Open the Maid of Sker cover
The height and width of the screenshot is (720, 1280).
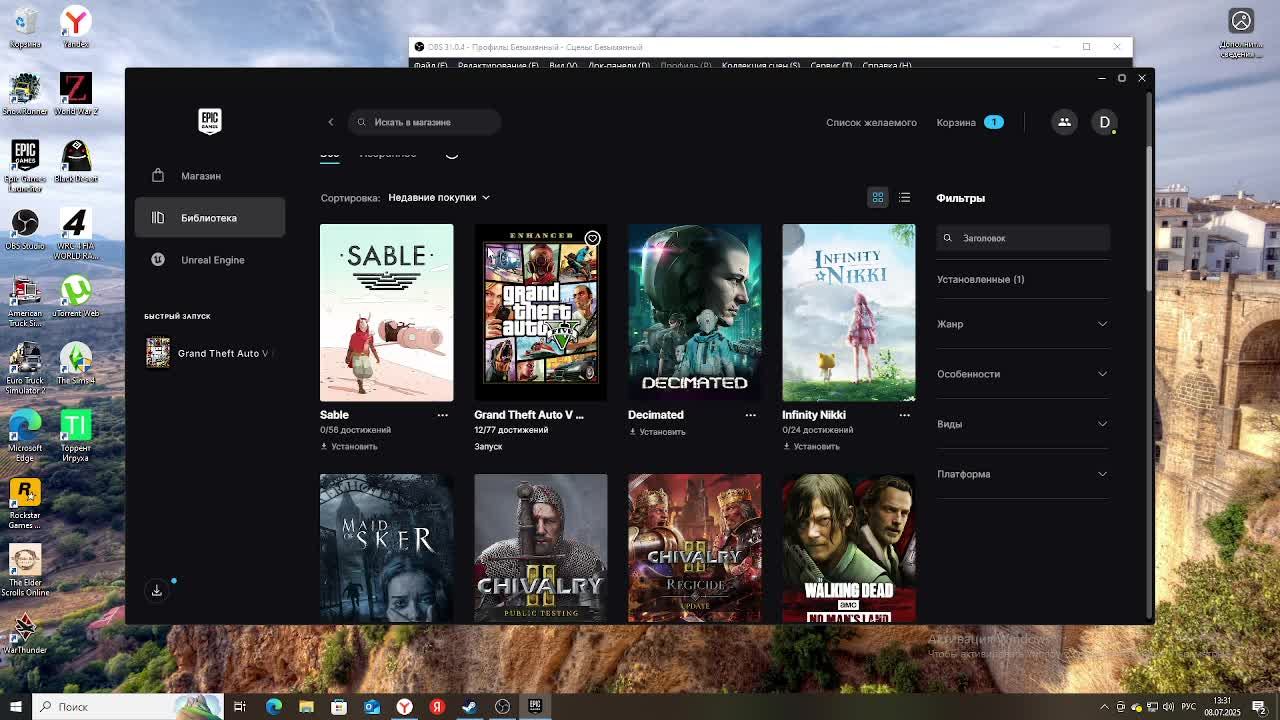[386, 548]
